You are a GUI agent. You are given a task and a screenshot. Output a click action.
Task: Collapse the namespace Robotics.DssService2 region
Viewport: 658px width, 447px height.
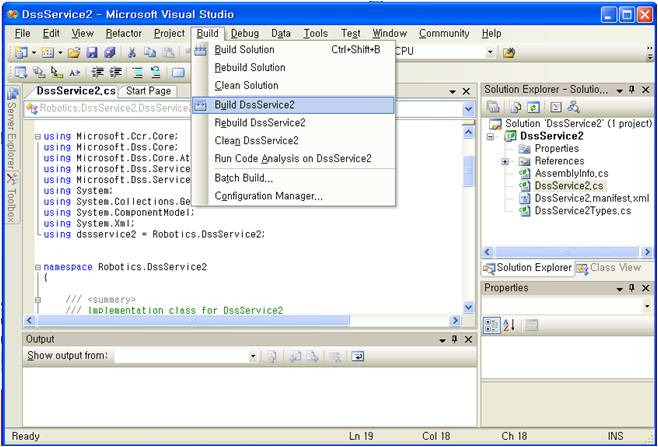38,267
